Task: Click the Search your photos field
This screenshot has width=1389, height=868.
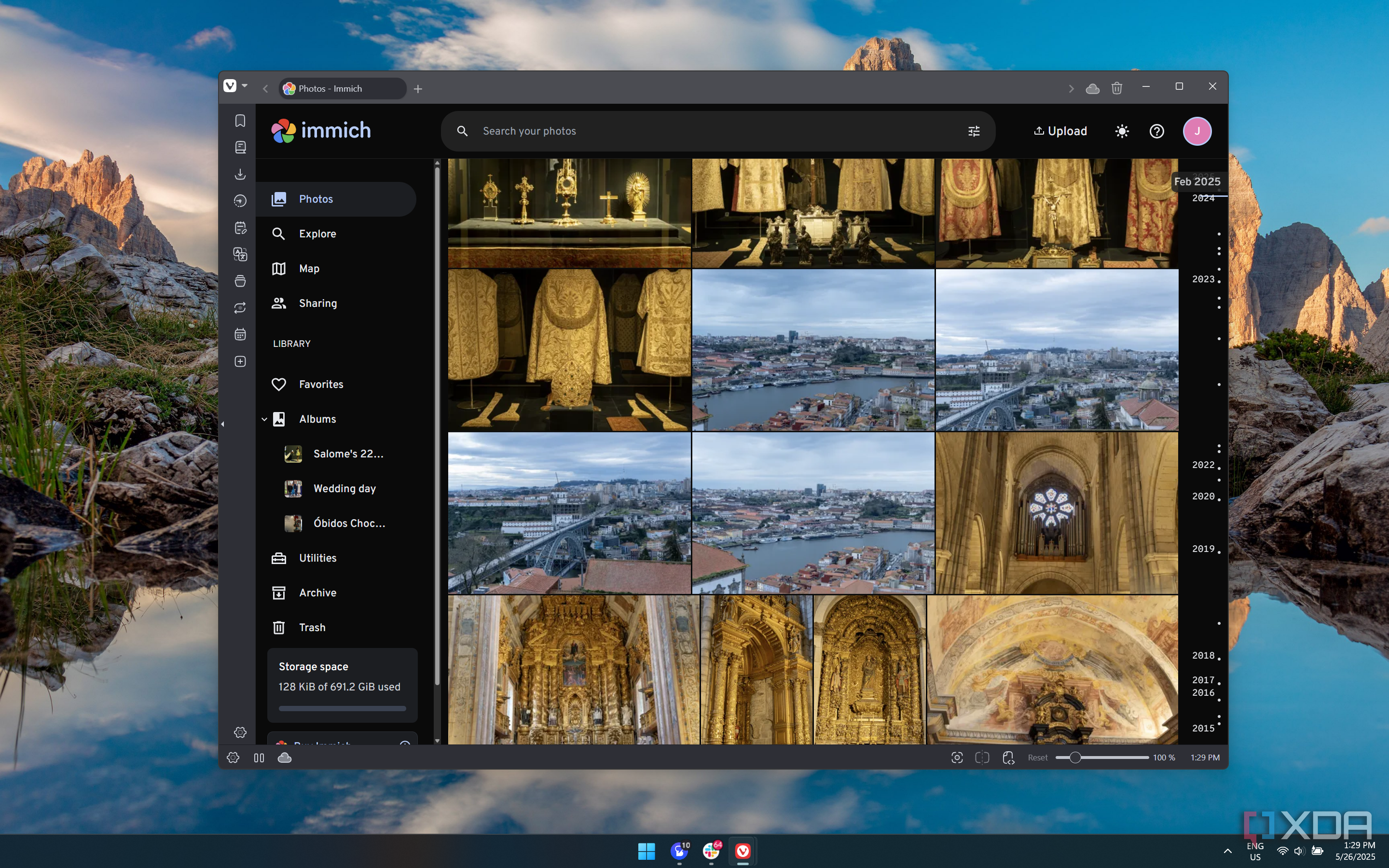Action: point(717,131)
